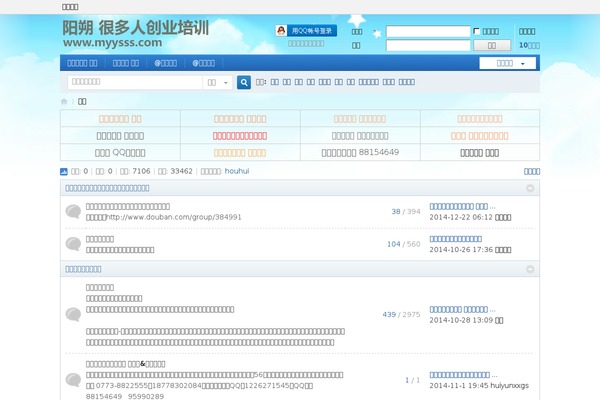Open last post link above 2014-10-26 17:36

(x=455, y=239)
